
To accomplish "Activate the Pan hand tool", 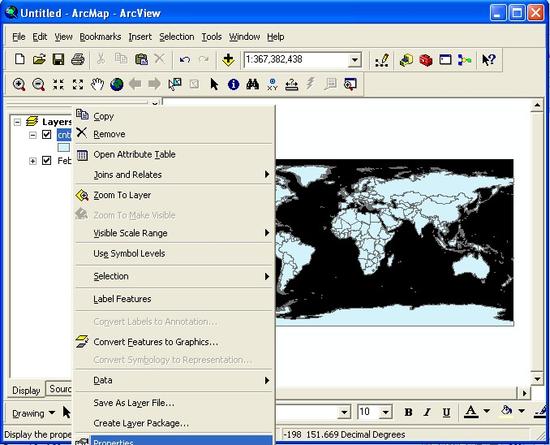I will pos(97,85).
